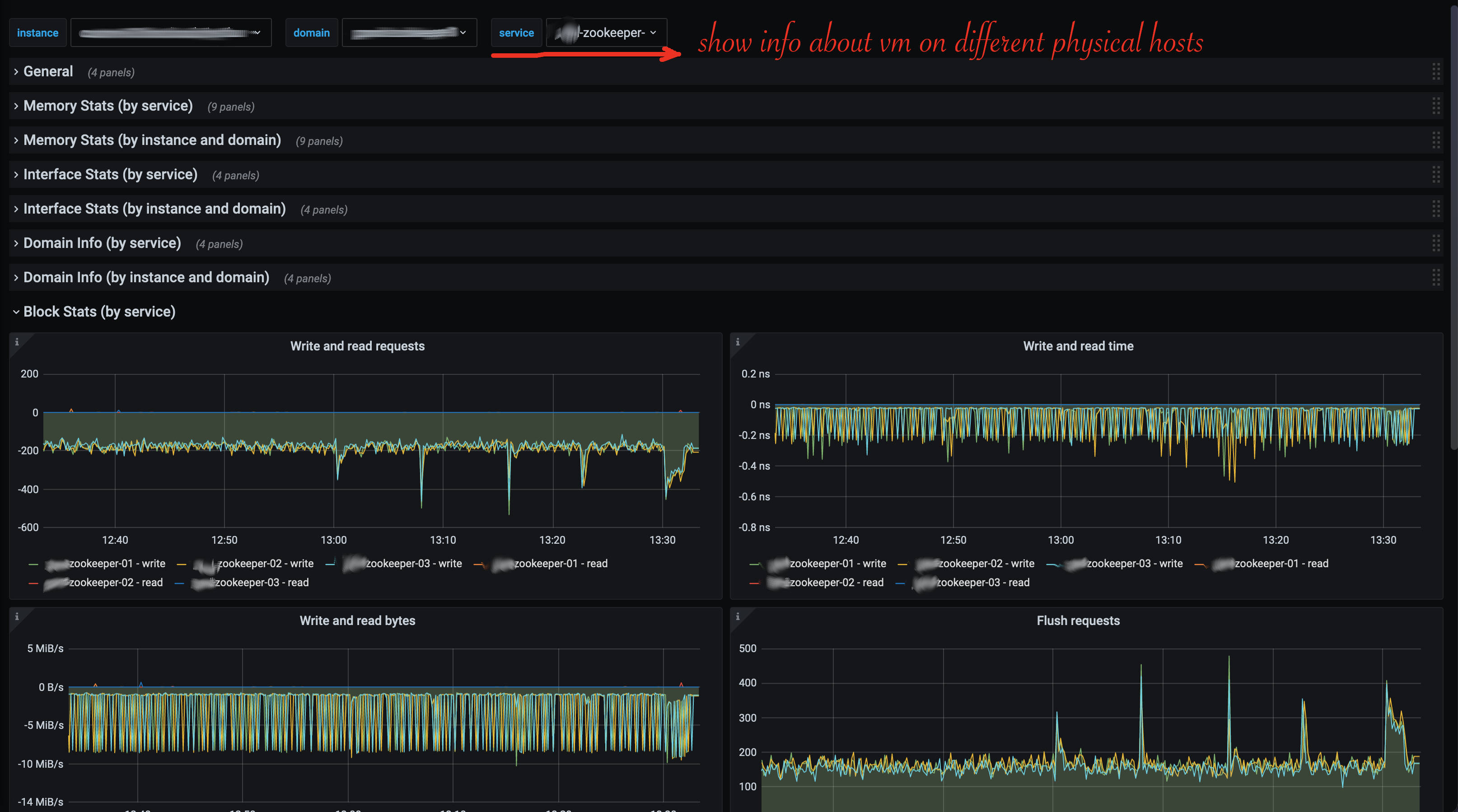Click drag handle of Interface Stats (by service) row
The width and height of the screenshot is (1458, 812).
(1436, 174)
